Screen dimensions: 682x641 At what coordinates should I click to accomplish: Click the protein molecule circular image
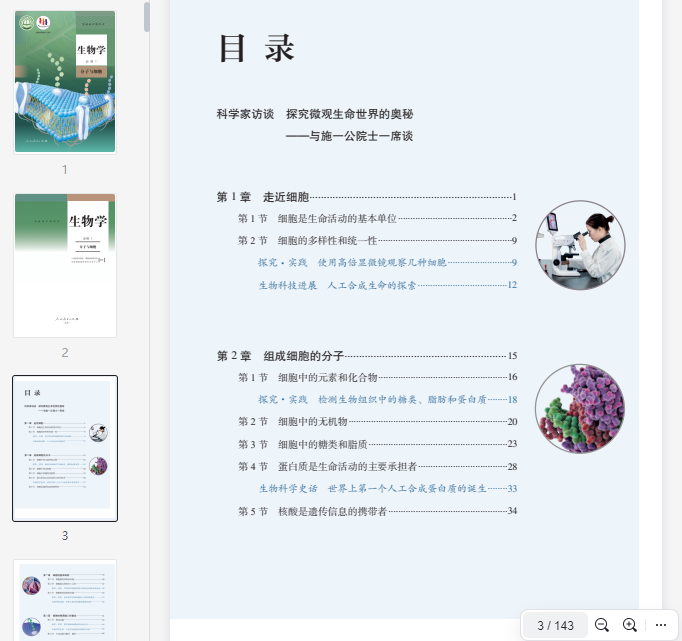580,409
